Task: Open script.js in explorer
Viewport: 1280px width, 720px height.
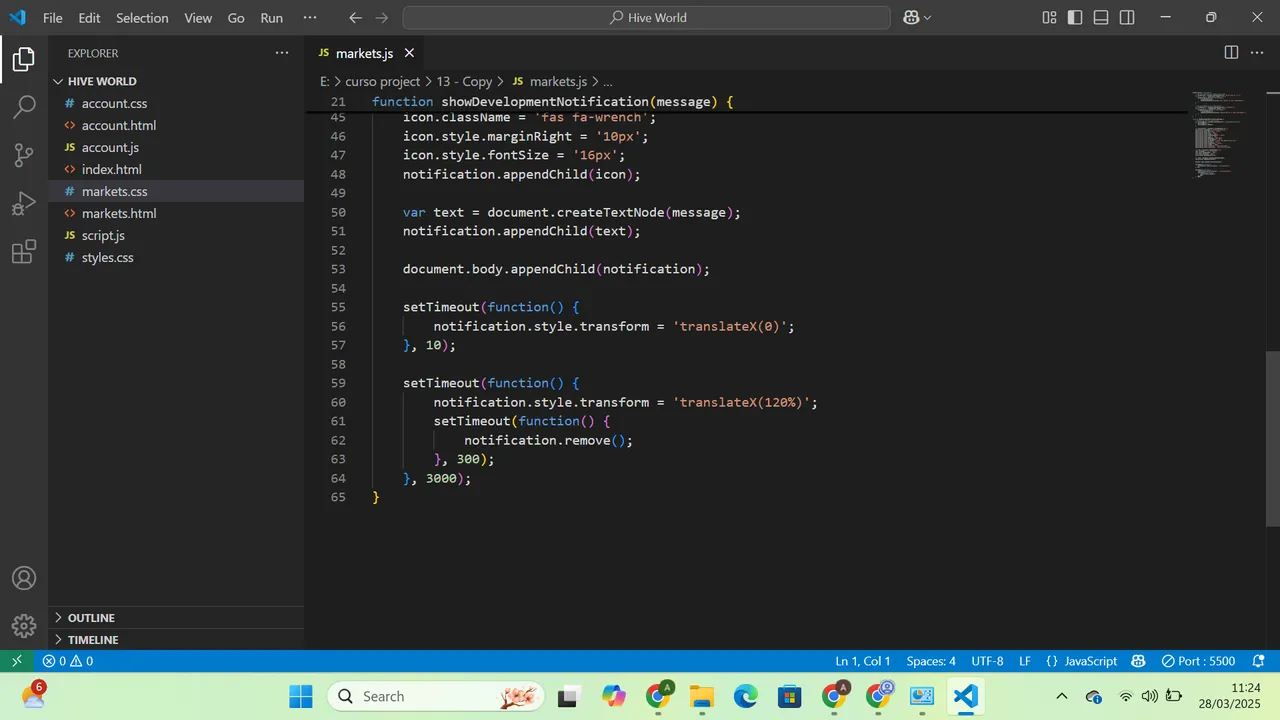Action: point(176,235)
